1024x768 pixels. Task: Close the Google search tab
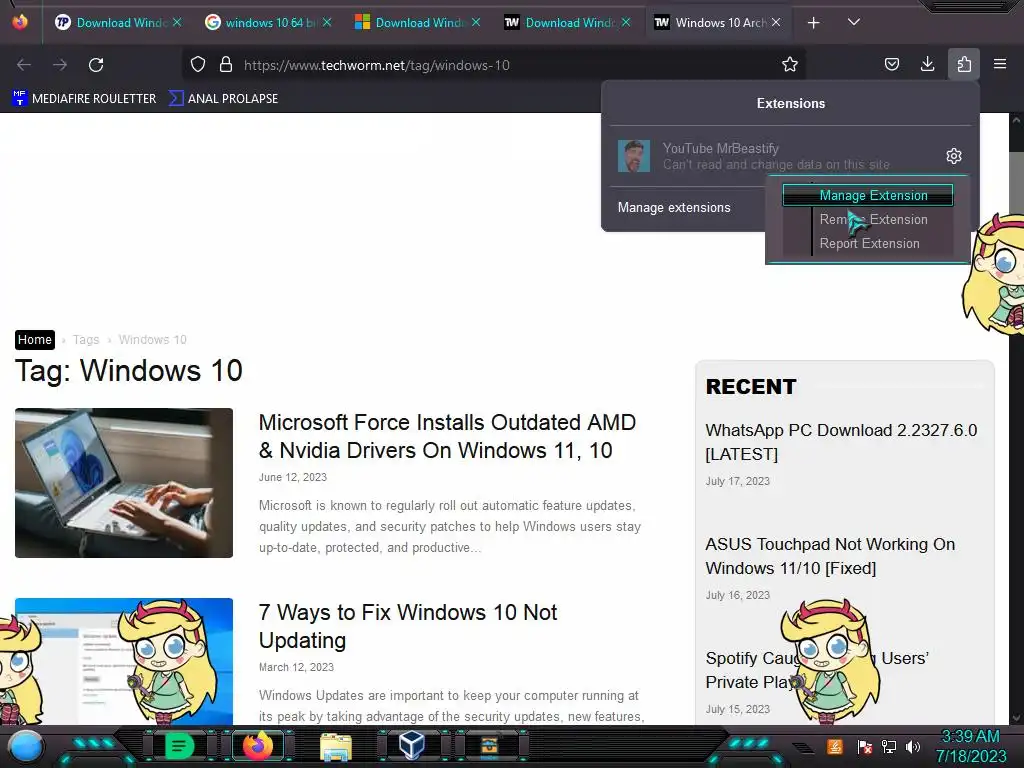(327, 22)
